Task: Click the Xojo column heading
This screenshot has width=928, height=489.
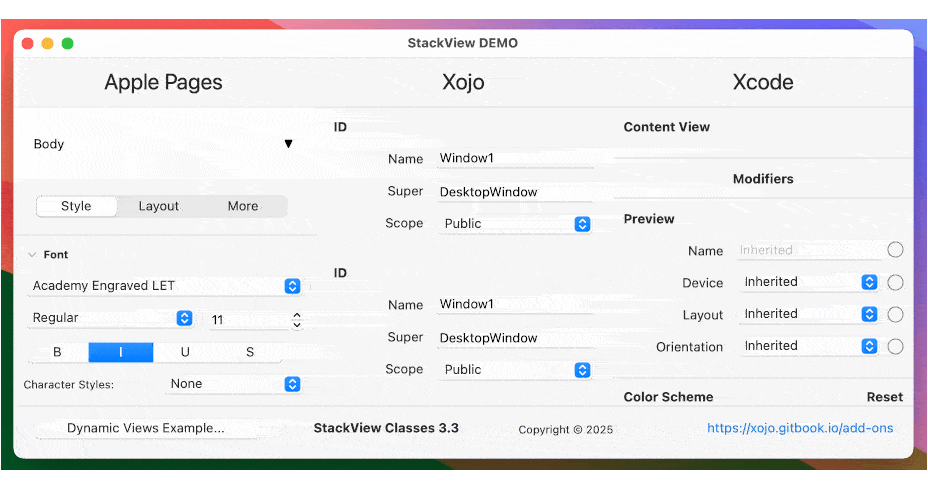Action: 463,82
